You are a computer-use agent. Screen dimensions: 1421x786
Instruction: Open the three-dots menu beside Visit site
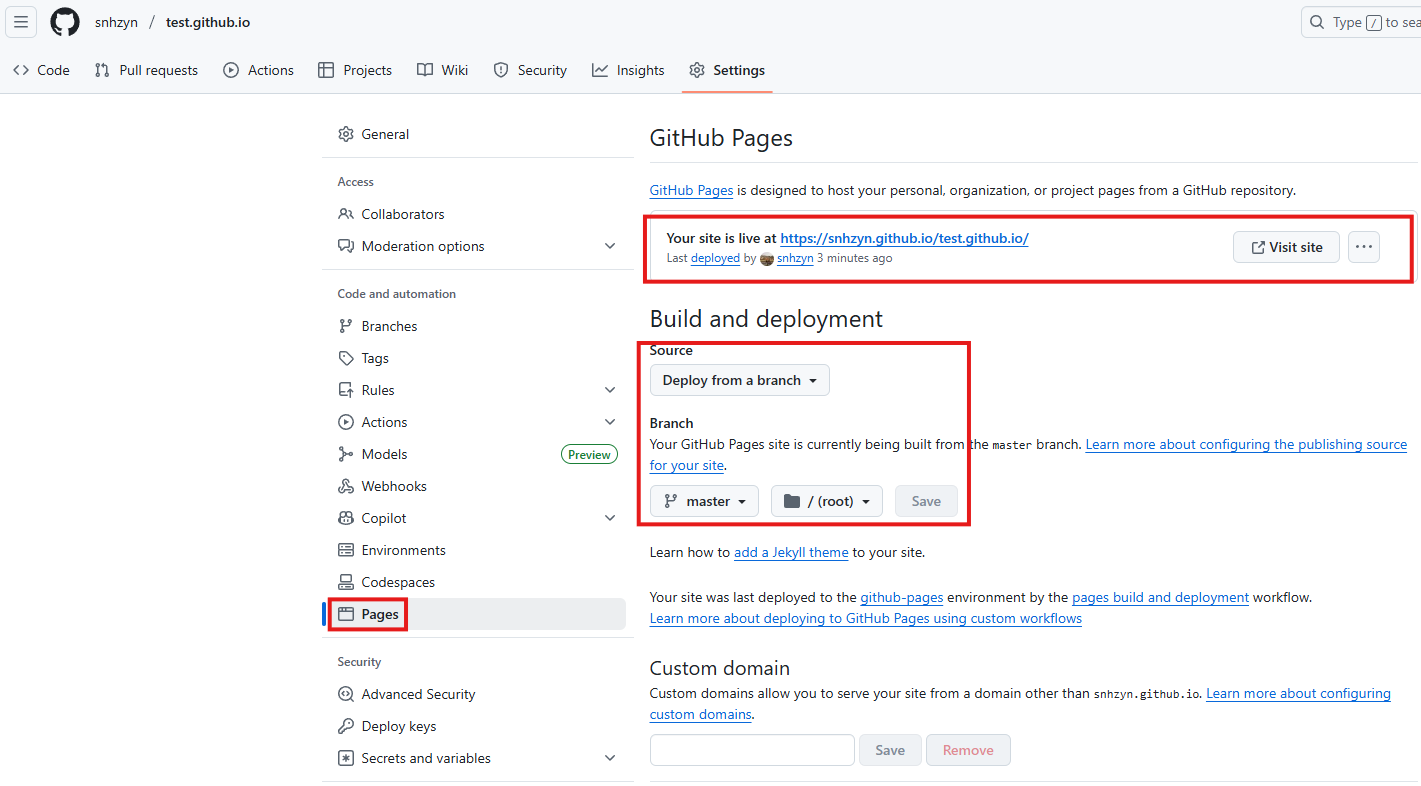pyautogui.click(x=1364, y=247)
